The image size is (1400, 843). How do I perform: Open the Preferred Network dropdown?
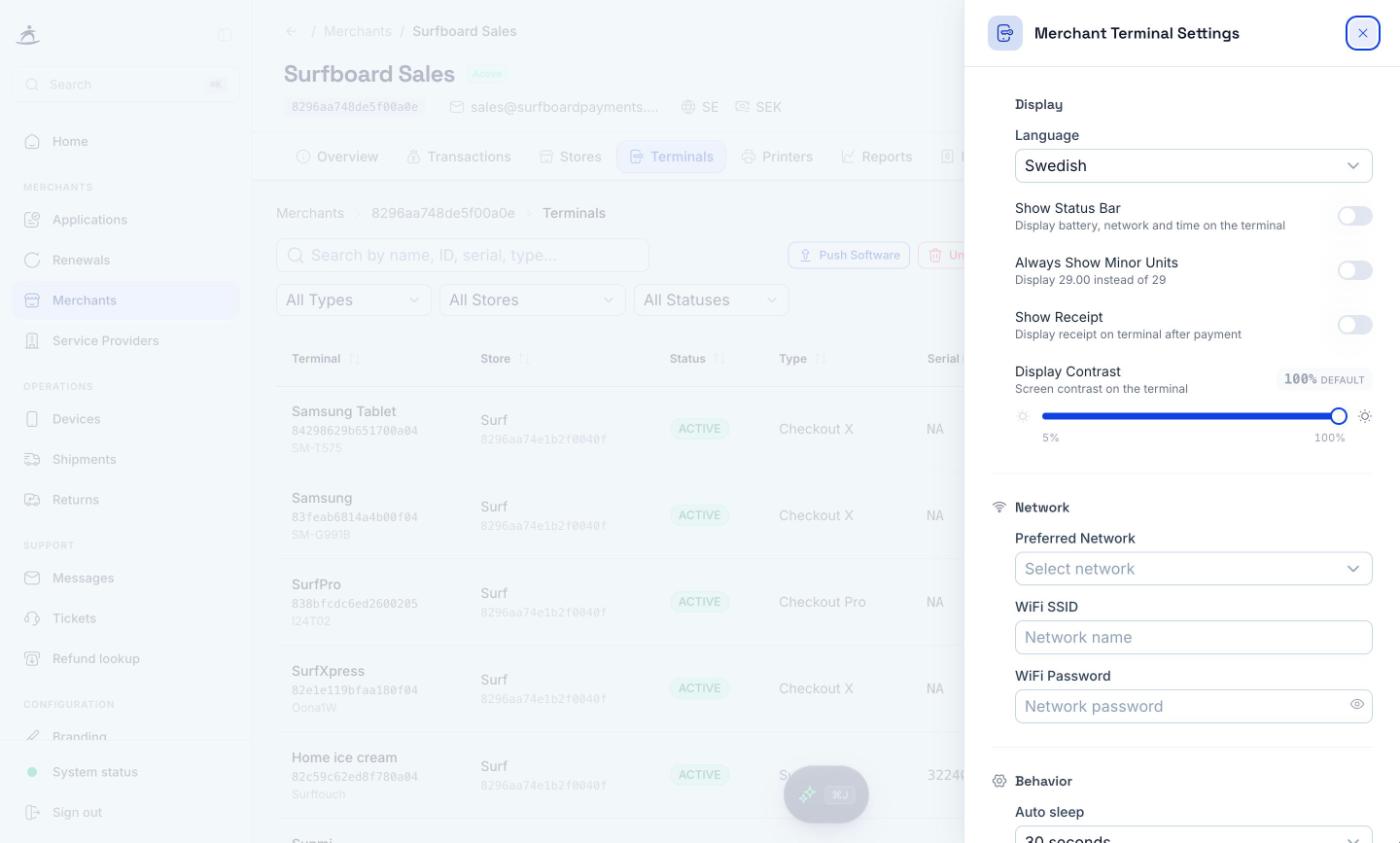coord(1194,569)
